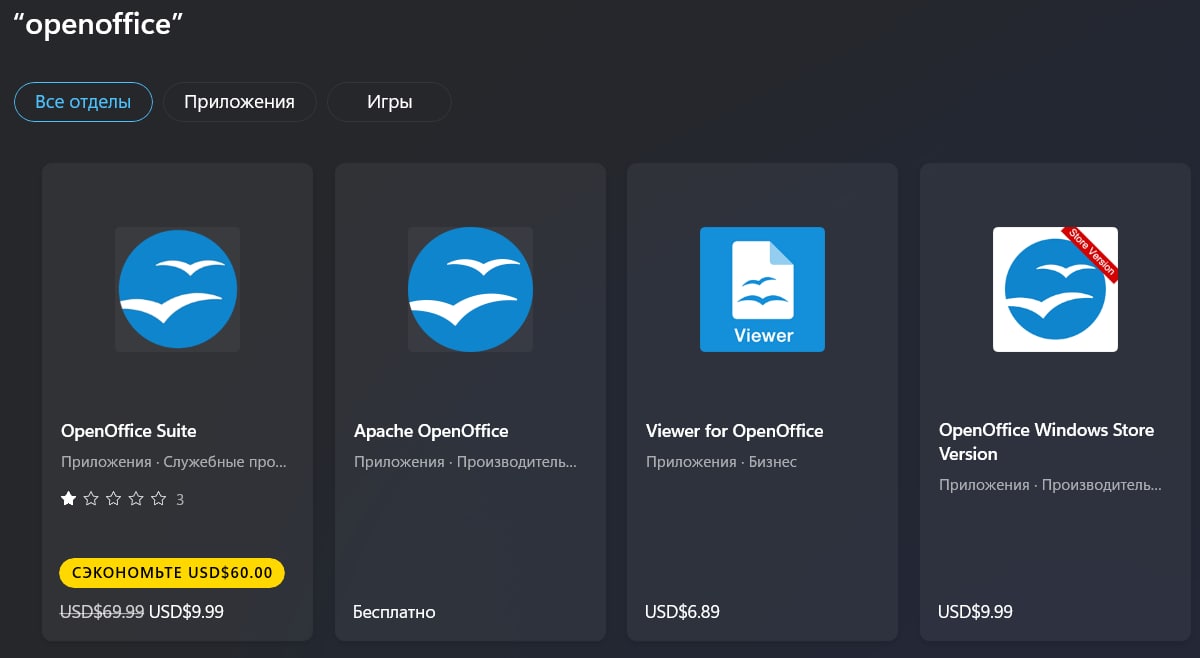
Task: Click the rating count 3
Action: (x=180, y=499)
